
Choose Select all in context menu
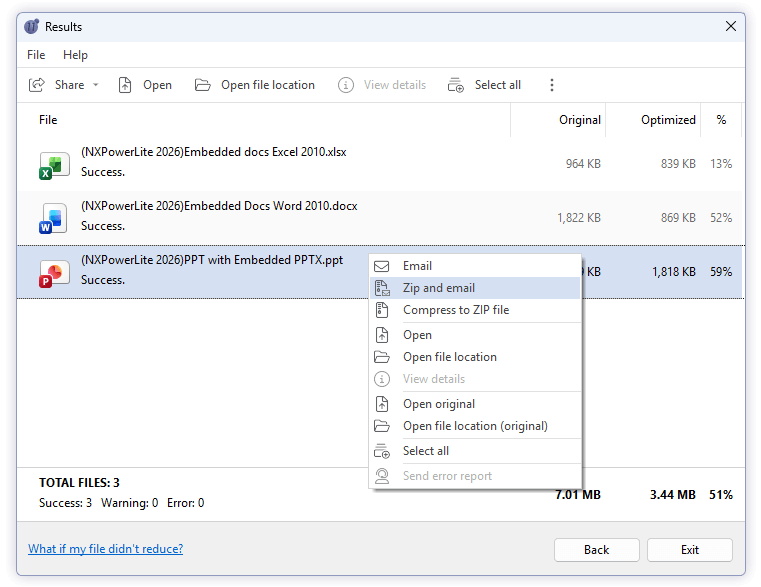click(x=476, y=451)
